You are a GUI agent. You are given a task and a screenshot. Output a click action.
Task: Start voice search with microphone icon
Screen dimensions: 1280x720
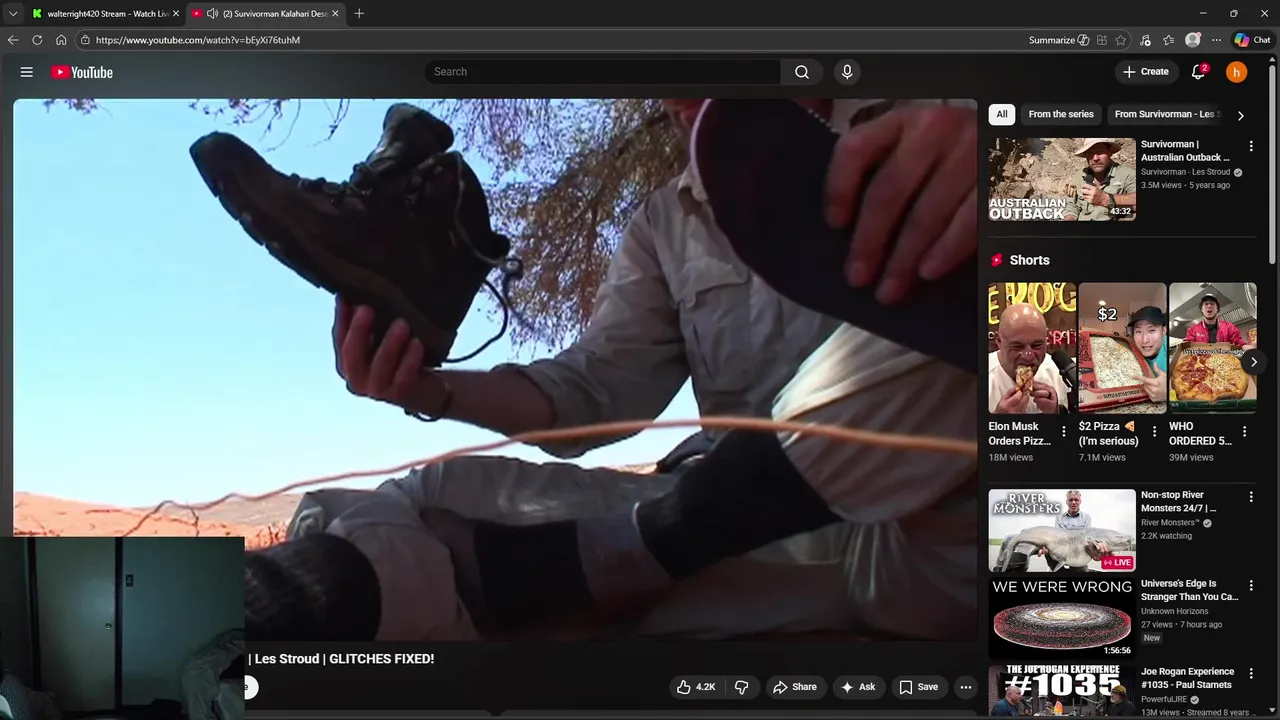pos(847,72)
